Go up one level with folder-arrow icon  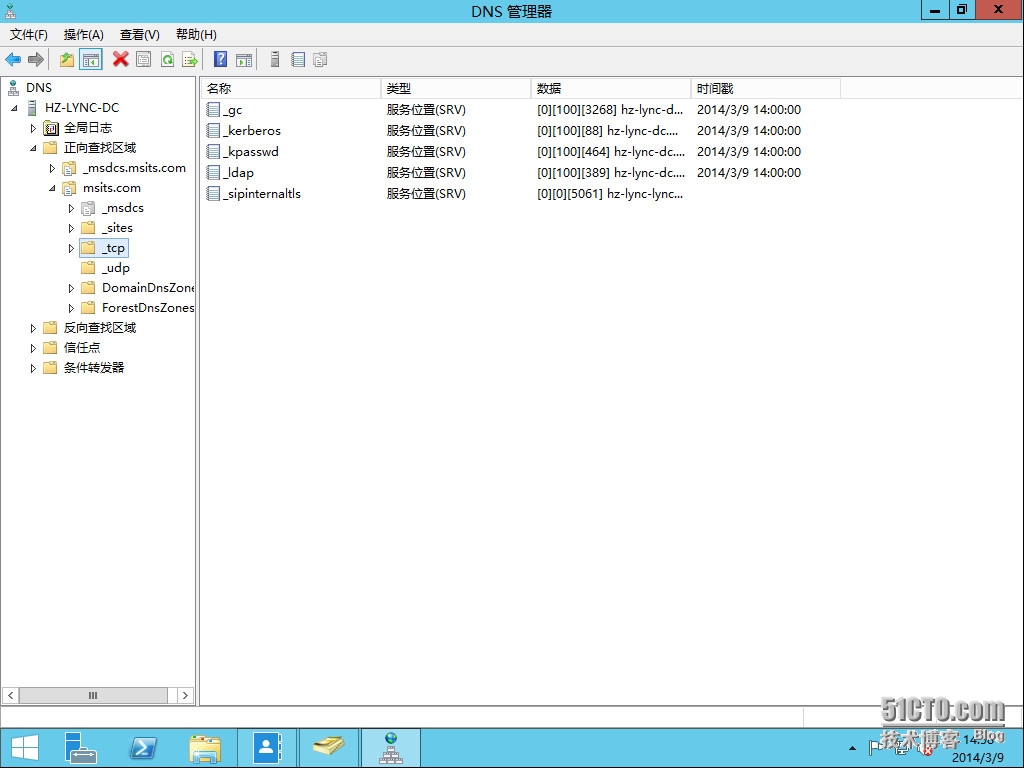(67, 60)
